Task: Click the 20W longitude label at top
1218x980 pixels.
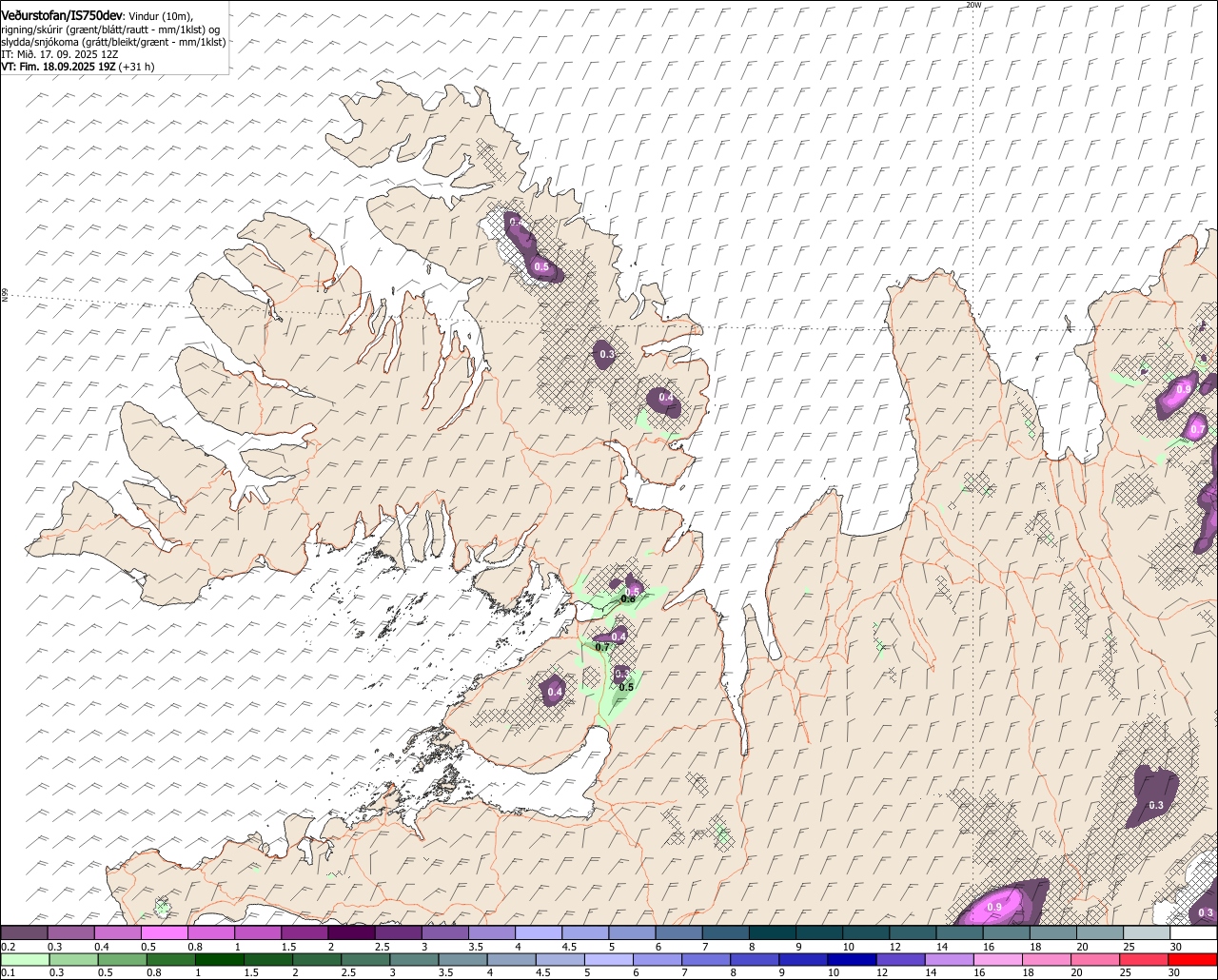Action: (x=972, y=5)
